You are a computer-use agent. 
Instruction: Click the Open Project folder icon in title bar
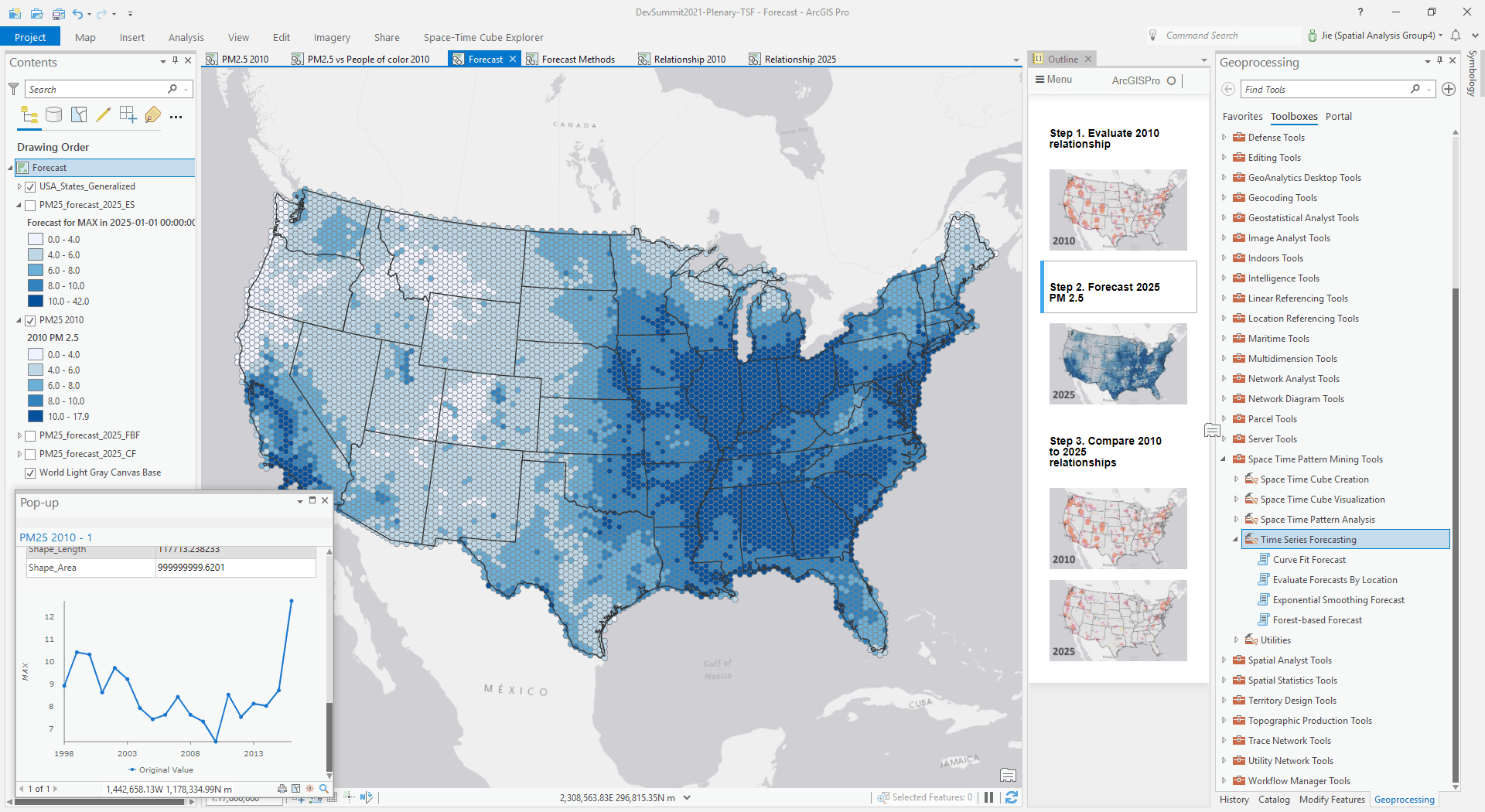coord(36,13)
